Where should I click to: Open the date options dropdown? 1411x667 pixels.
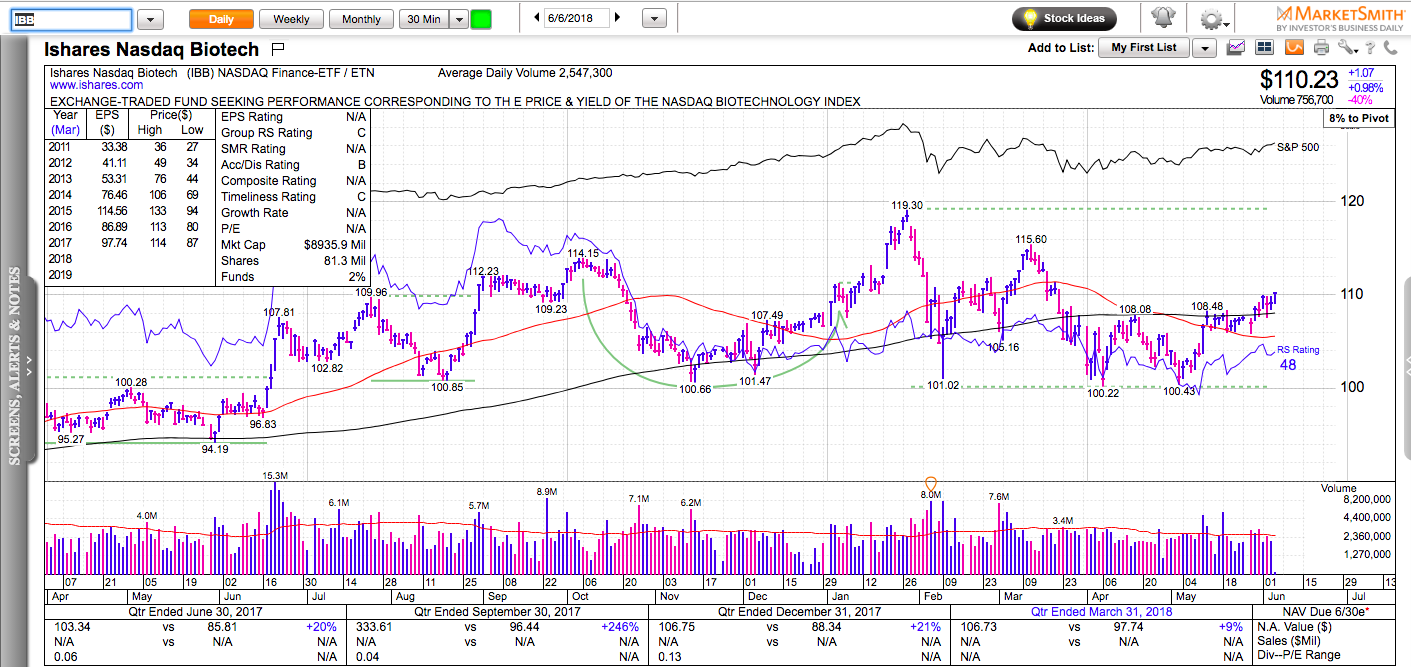[654, 19]
